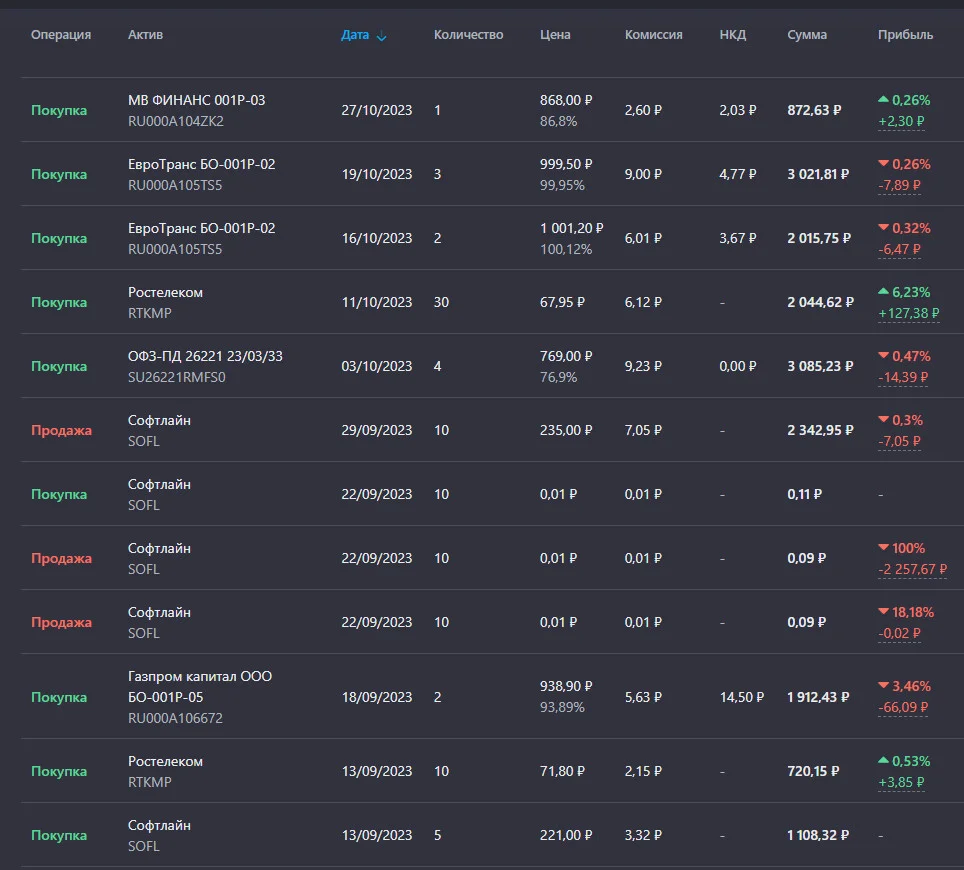Click the sum 2 044,62 ₽ in the Ростелеком row
This screenshot has width=964, height=870.
click(820, 302)
